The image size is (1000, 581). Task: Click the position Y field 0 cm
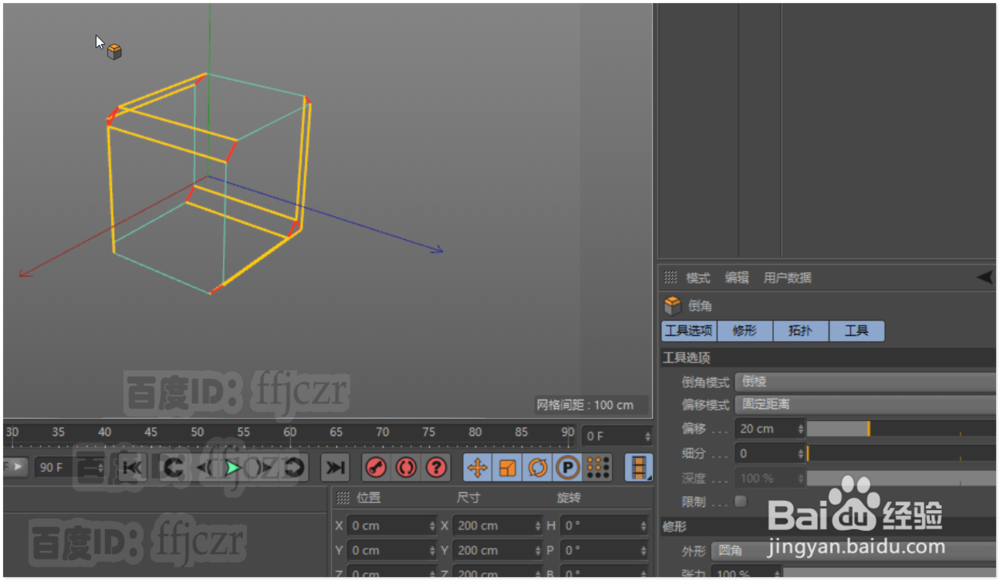(388, 550)
